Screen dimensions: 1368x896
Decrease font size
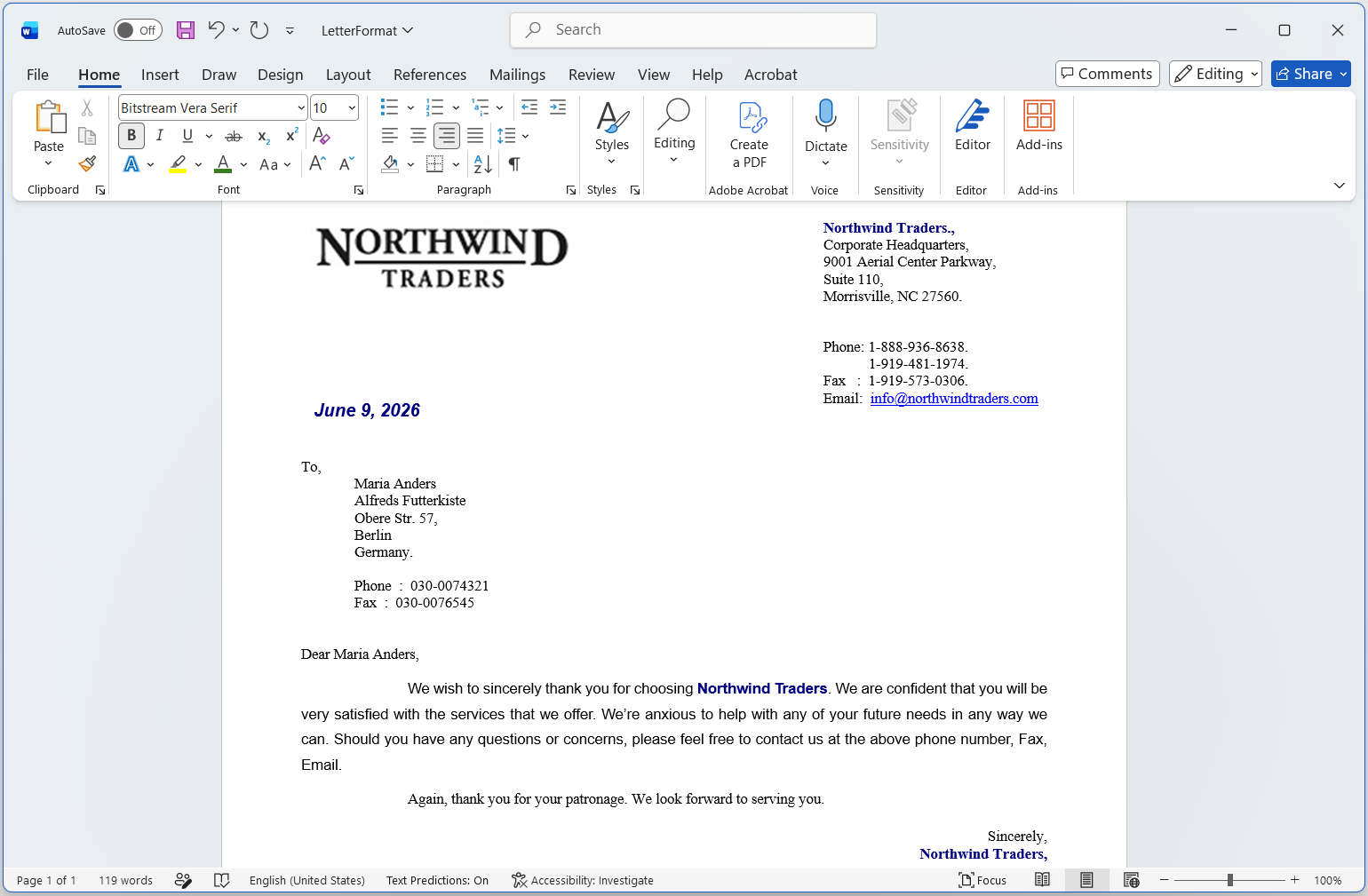tap(346, 164)
